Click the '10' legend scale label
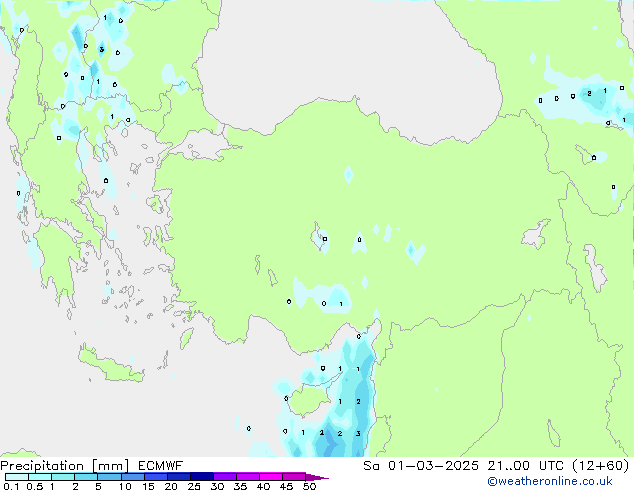Screen dimensions: 634x490 click(x=125, y=486)
